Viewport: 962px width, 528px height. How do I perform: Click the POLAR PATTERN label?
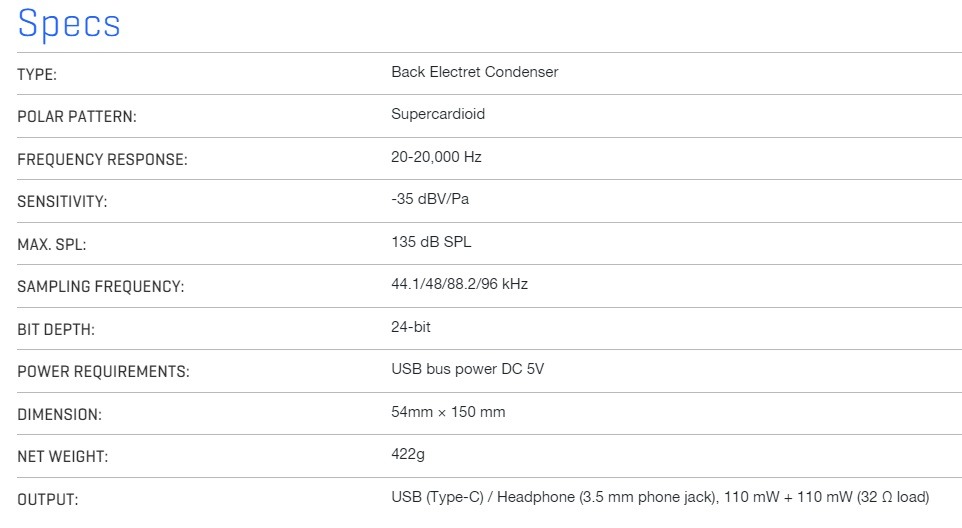77,117
